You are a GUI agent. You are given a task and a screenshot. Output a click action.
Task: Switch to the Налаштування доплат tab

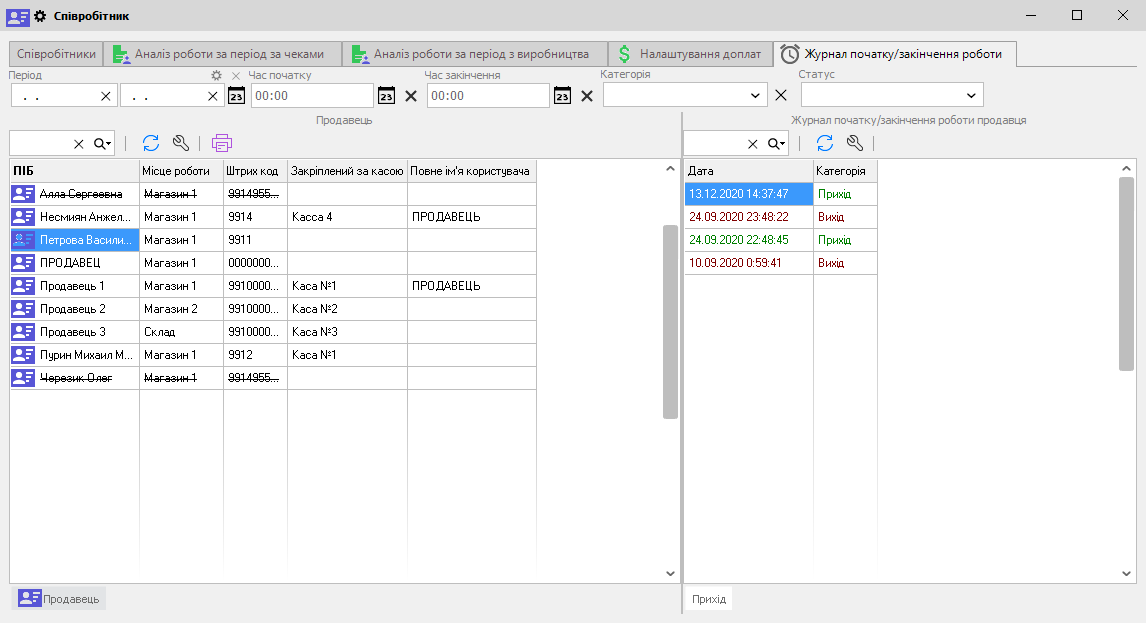[x=689, y=54]
